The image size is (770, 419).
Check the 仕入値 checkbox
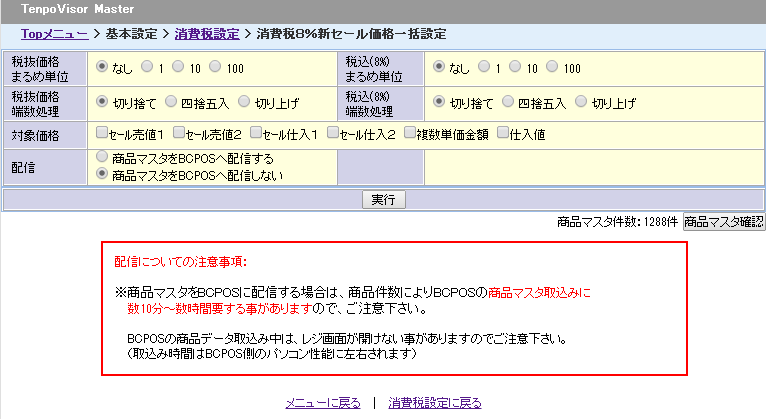pyautogui.click(x=502, y=132)
